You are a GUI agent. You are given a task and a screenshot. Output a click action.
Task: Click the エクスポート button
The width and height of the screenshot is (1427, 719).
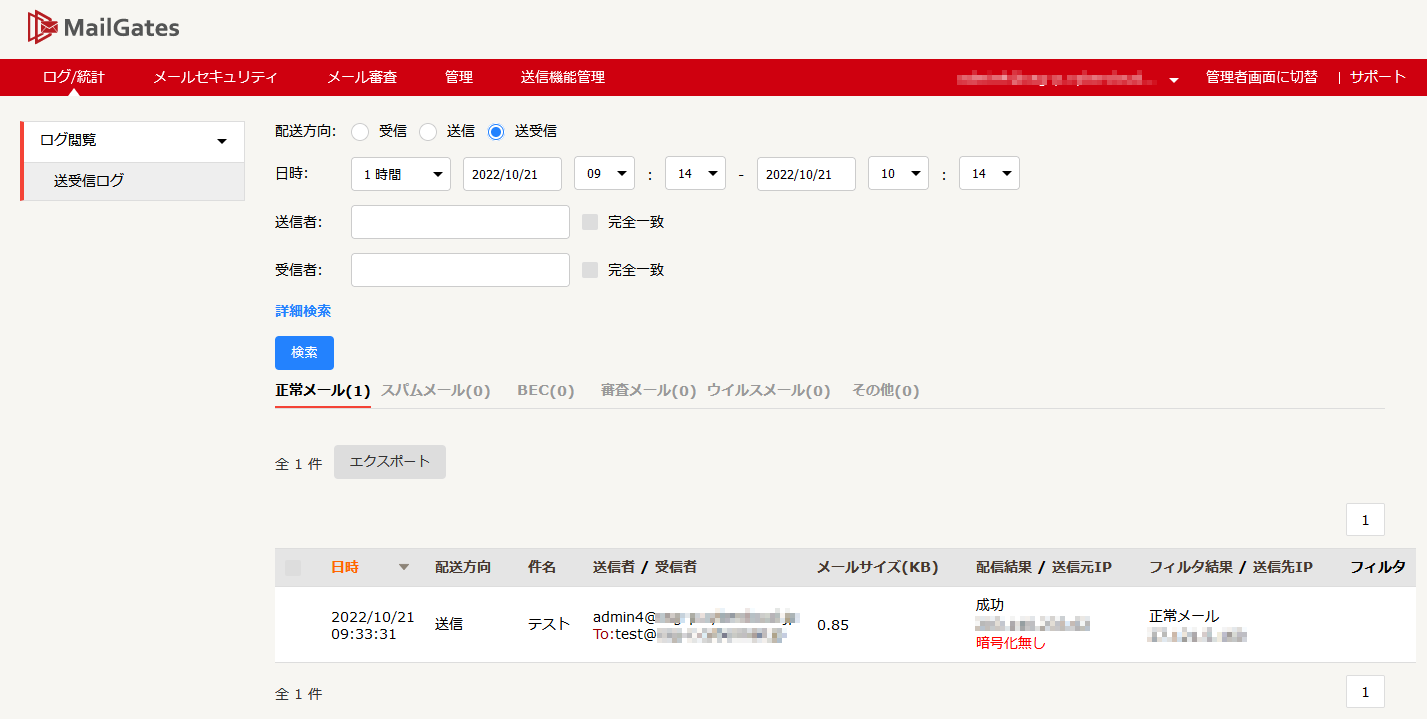(x=390, y=462)
